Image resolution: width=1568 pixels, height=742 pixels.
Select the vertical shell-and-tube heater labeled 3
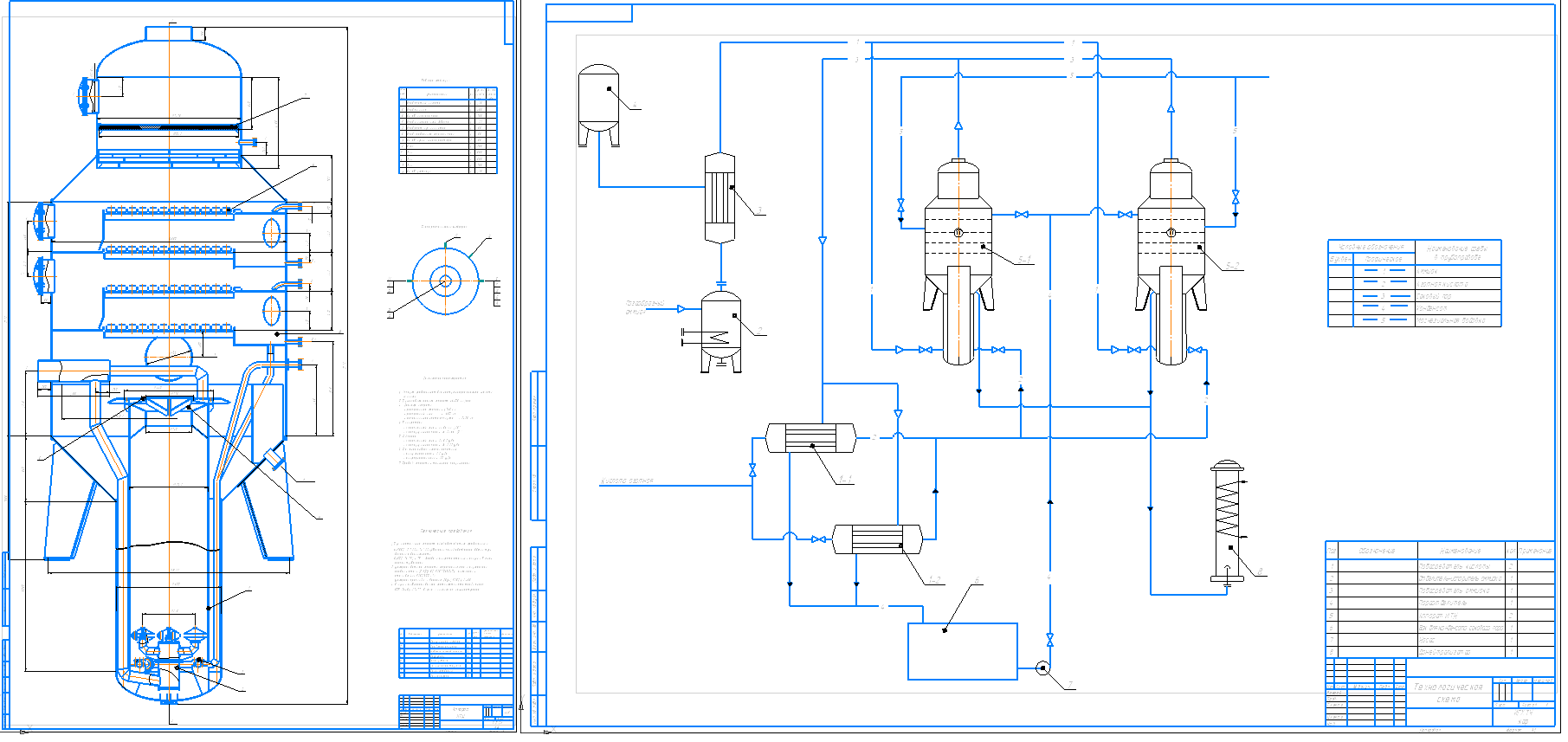click(719, 199)
